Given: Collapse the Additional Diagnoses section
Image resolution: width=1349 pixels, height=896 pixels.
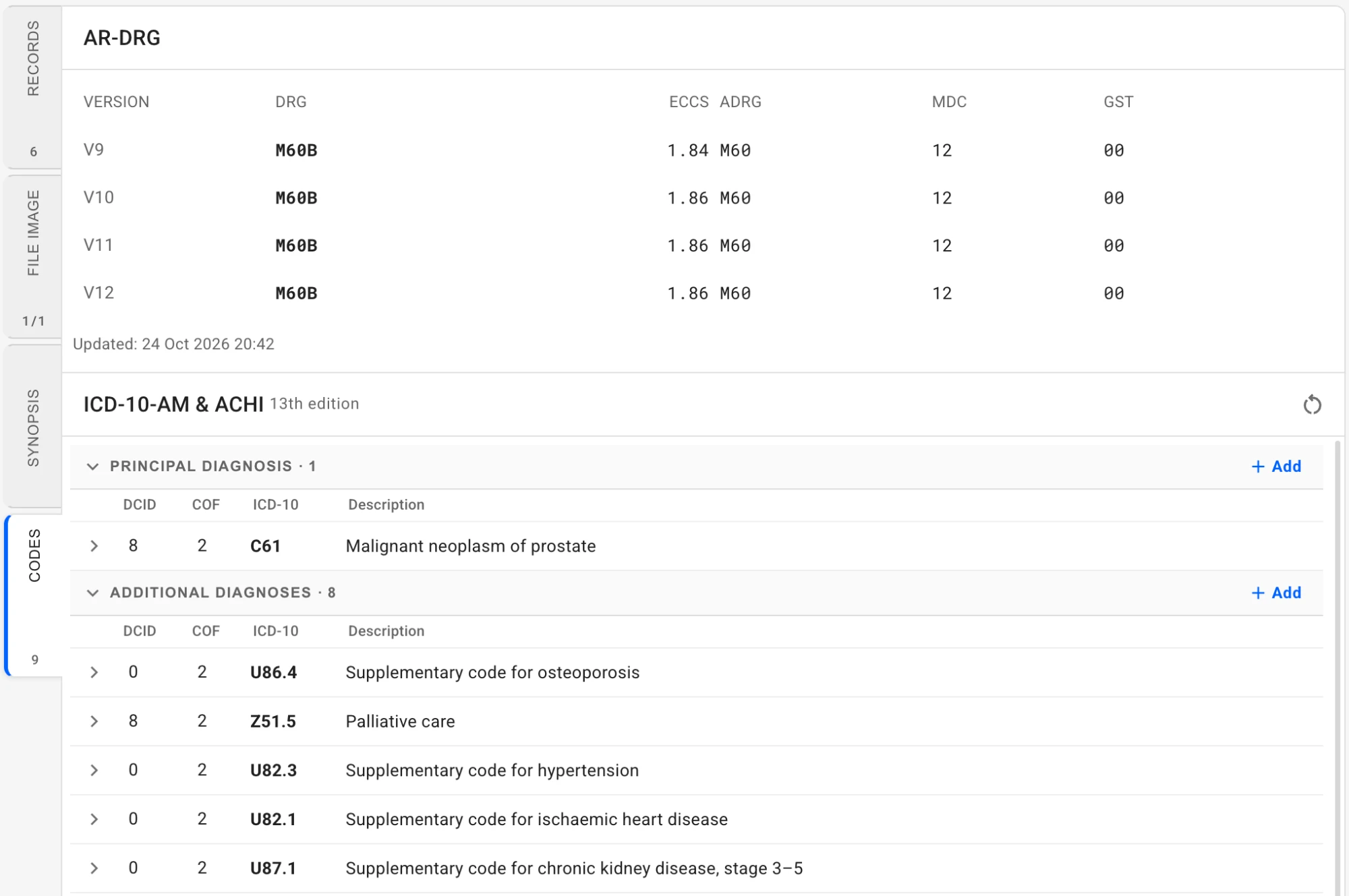Looking at the screenshot, I should pos(93,593).
